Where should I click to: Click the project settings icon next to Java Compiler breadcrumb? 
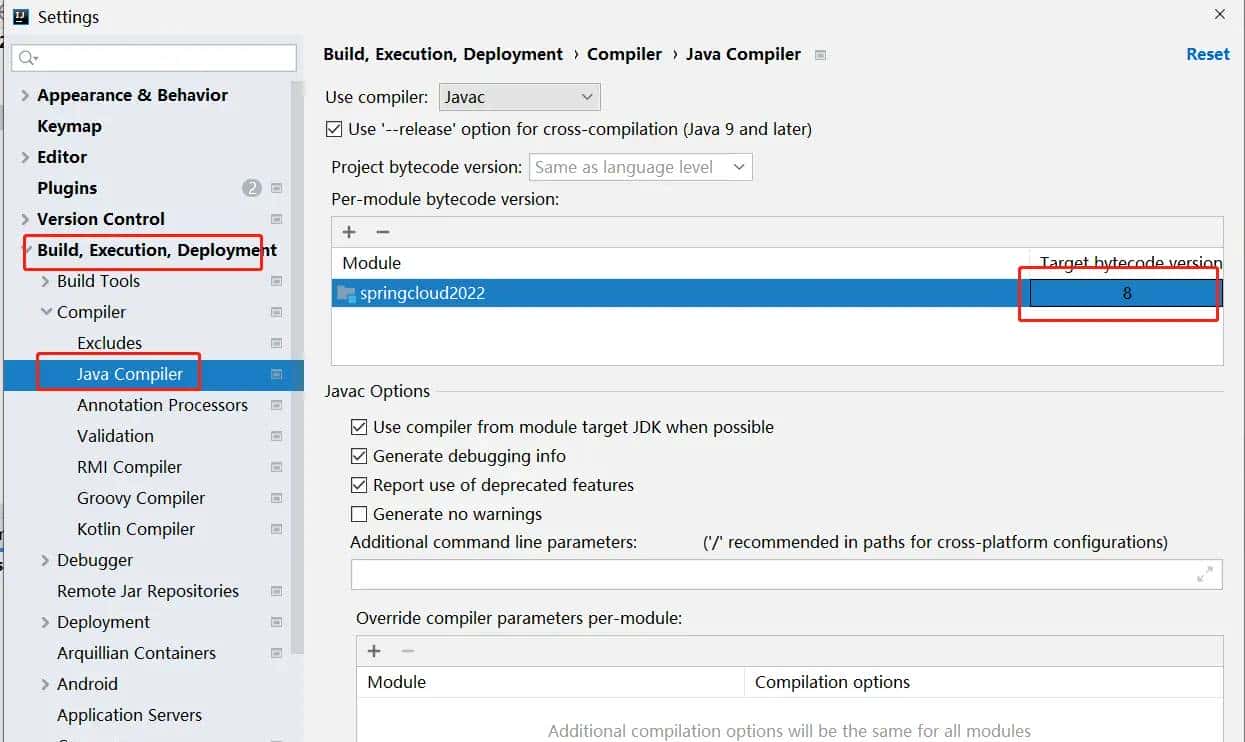tap(820, 55)
